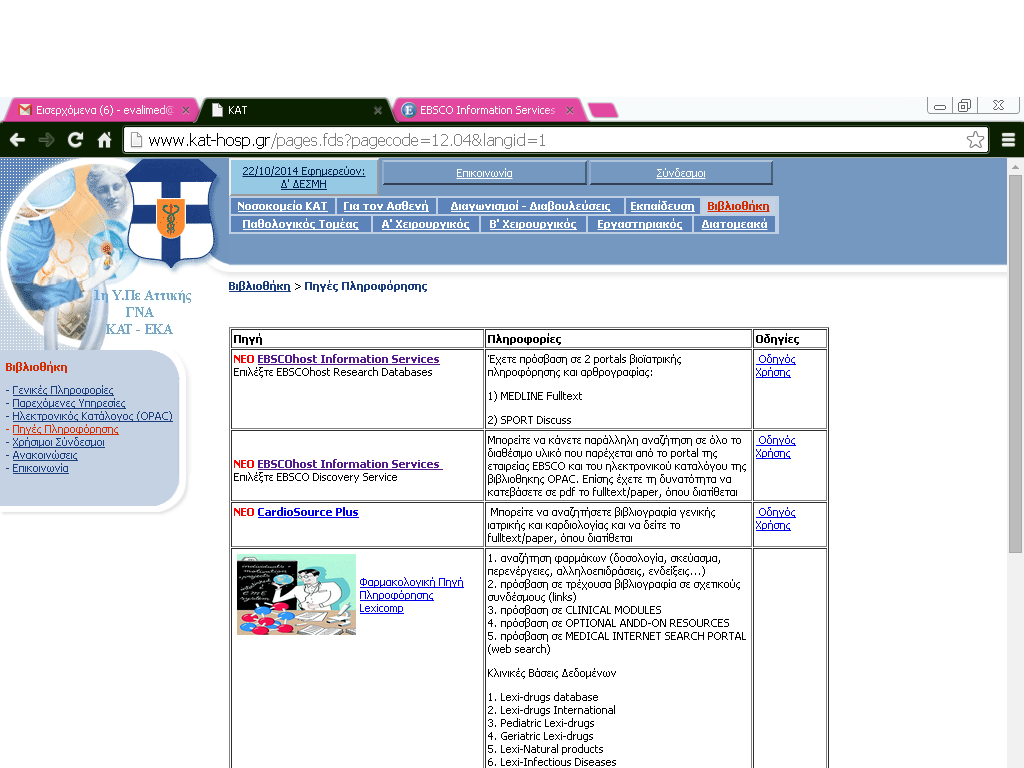Select the Πηγή column header
The image size is (1024, 768).
(x=357, y=339)
